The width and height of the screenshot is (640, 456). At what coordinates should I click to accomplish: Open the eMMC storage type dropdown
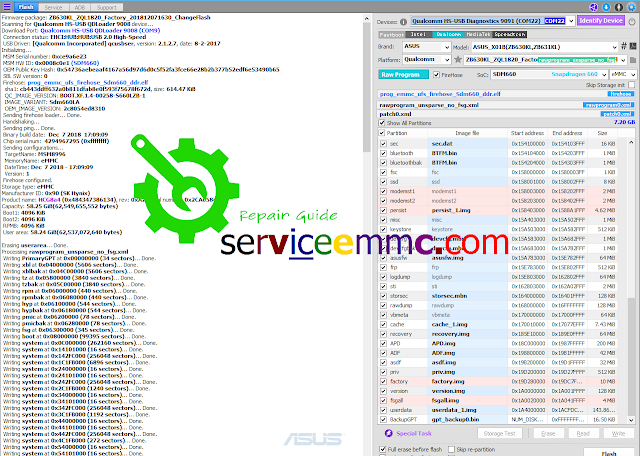click(623, 74)
